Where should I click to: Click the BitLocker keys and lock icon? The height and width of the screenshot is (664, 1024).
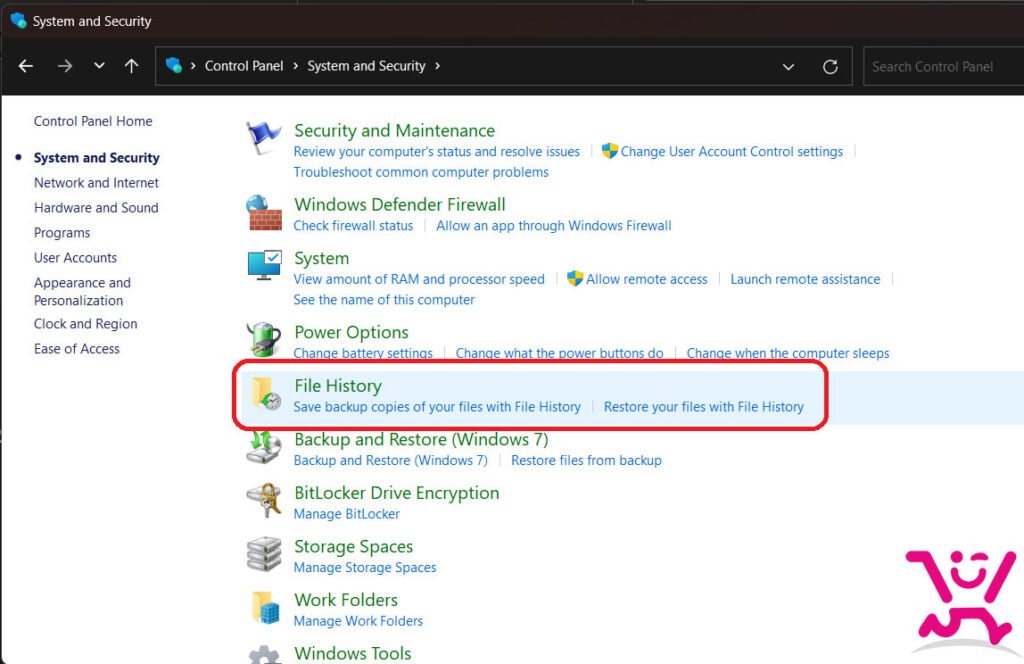(264, 500)
